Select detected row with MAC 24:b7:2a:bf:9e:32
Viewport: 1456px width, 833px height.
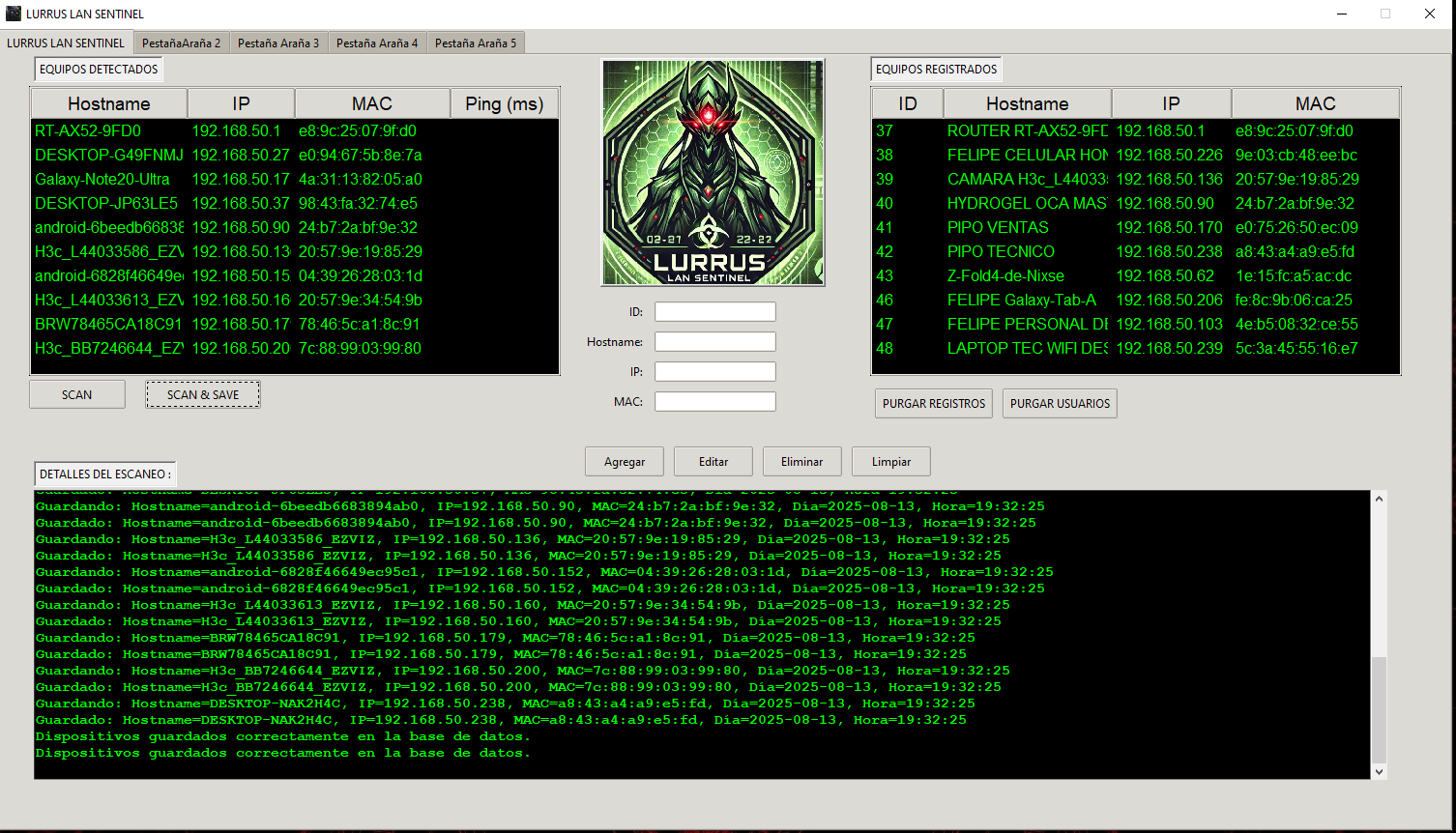pyautogui.click(x=295, y=227)
